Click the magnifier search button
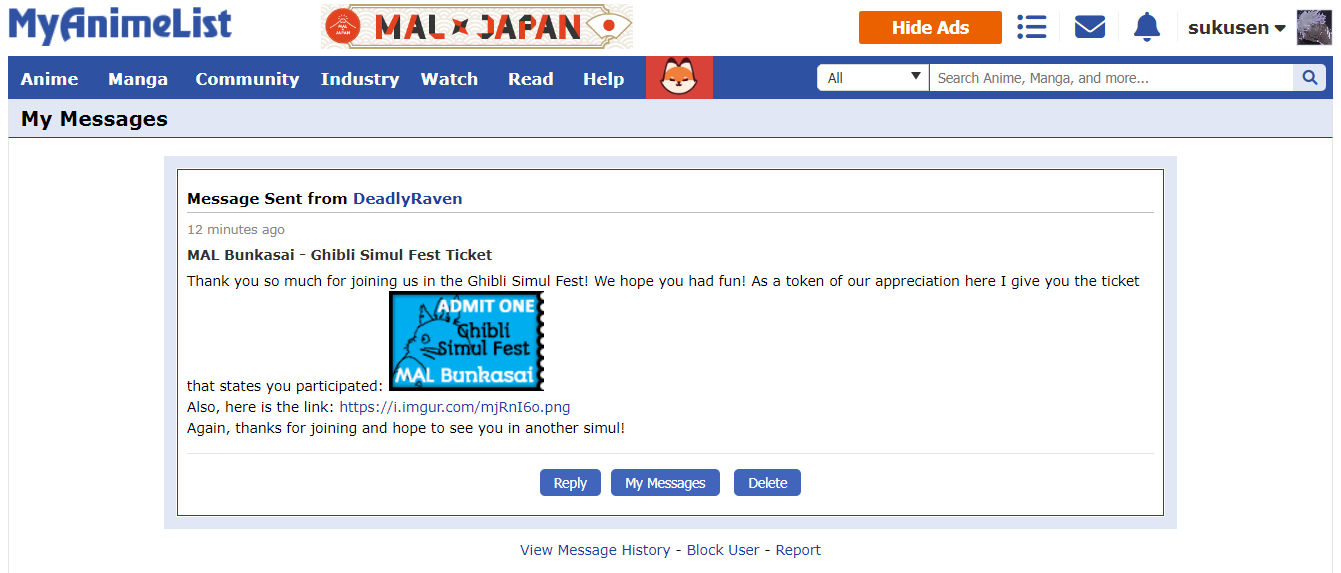Viewport: 1341px width, 573px height. click(x=1309, y=78)
